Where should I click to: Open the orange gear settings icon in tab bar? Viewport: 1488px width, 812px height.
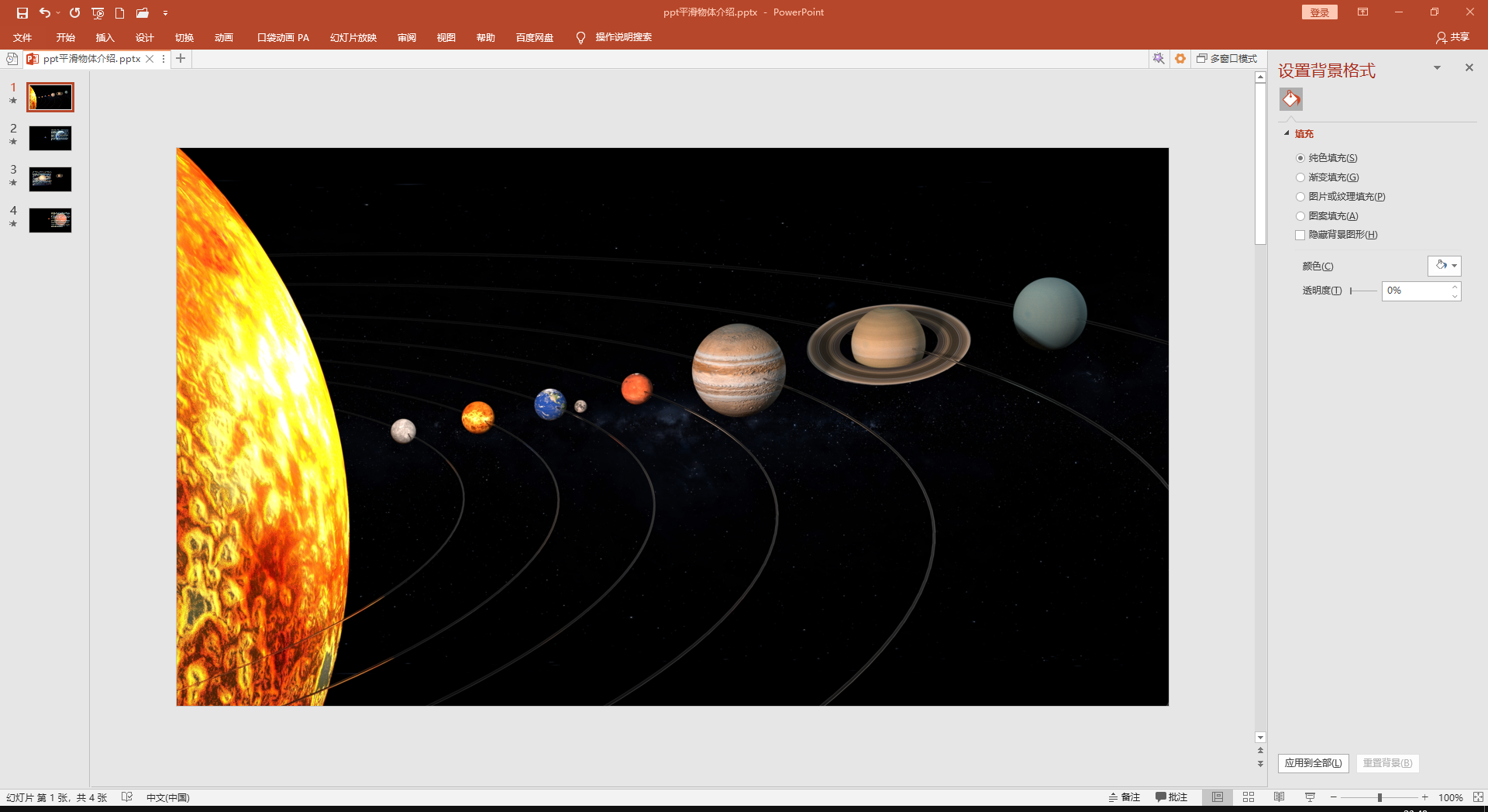pos(1180,59)
